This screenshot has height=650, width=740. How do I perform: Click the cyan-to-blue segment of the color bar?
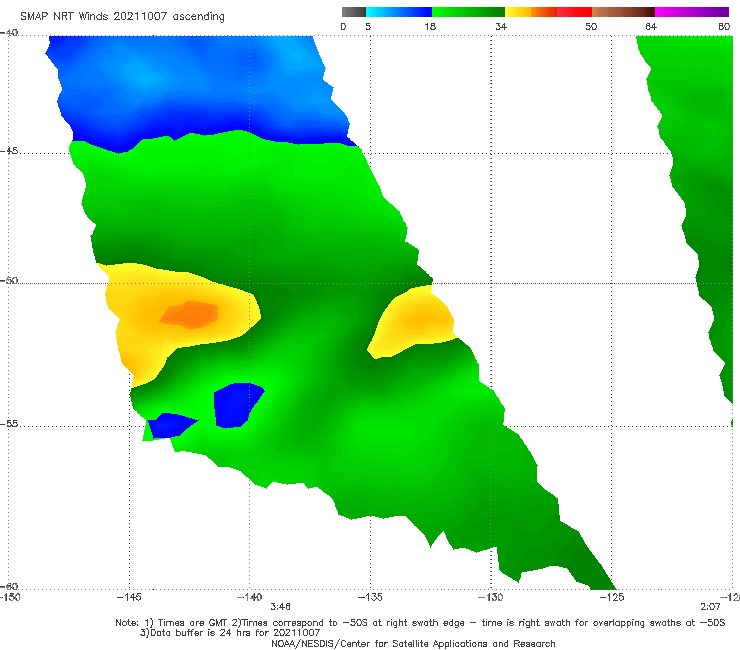click(x=399, y=12)
